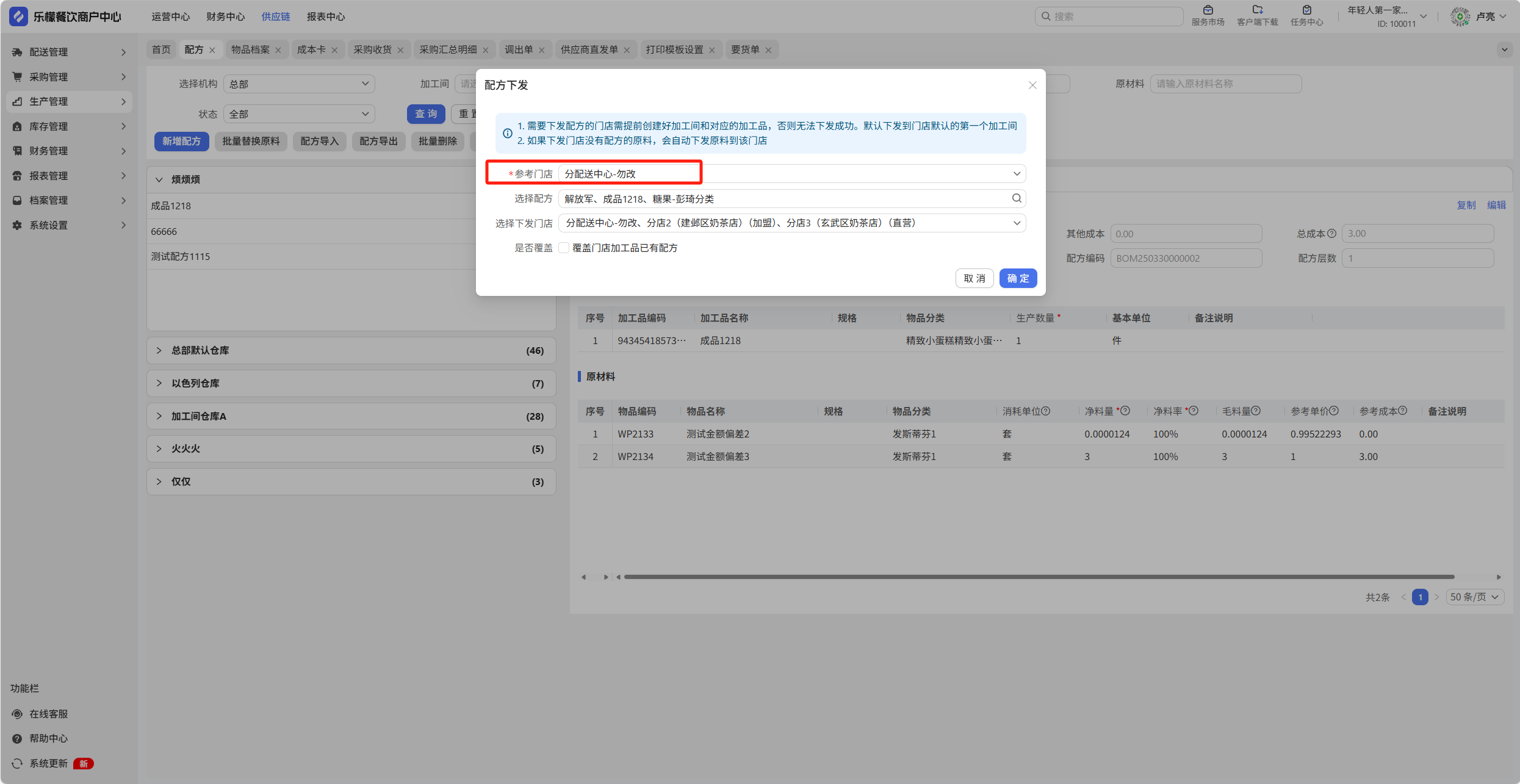
Task: Click the user avatar icon for 卢亮
Action: point(1460,16)
